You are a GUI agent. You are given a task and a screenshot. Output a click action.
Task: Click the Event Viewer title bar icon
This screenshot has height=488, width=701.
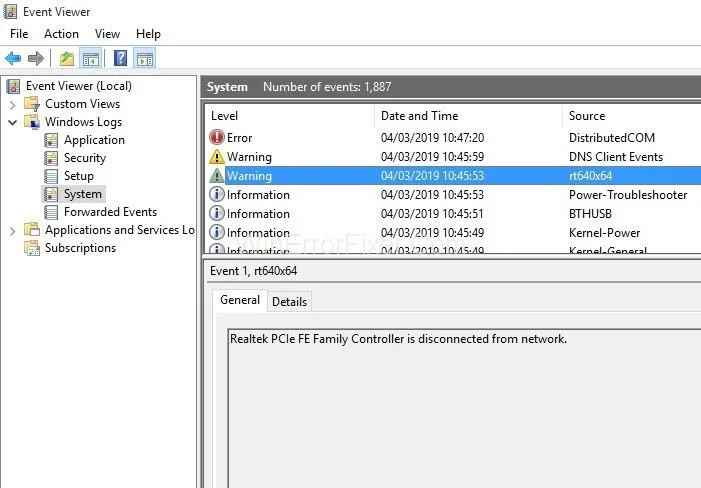pyautogui.click(x=10, y=12)
